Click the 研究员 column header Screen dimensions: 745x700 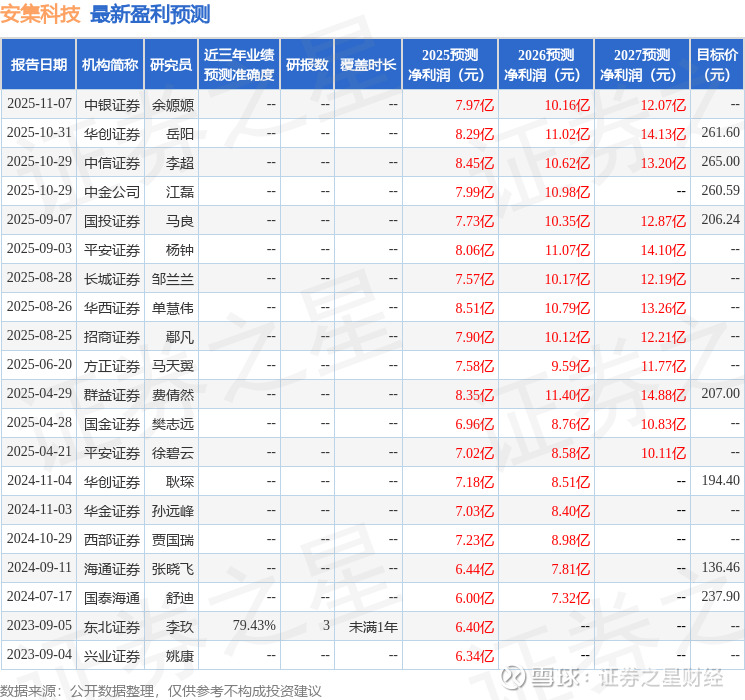coord(171,65)
